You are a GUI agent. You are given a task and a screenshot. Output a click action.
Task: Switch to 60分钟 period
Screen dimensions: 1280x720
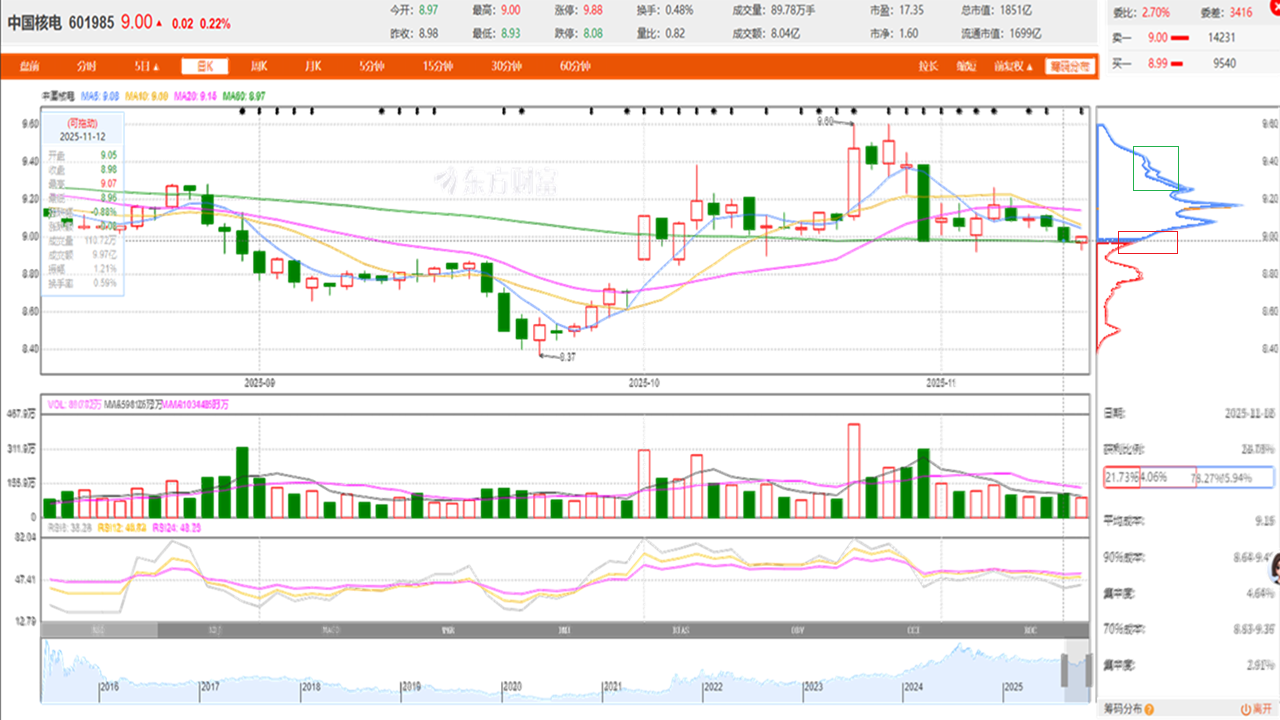[x=575, y=67]
